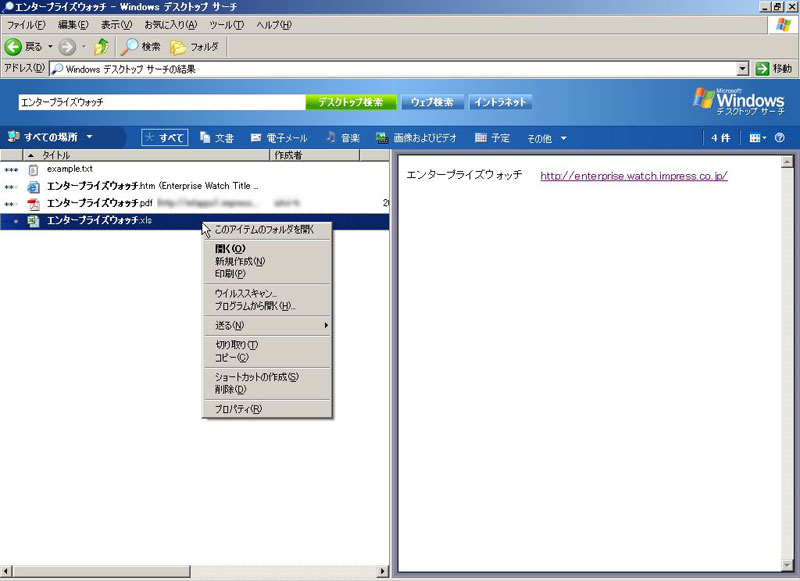
Task: Filter results by 音楽 music
Action: tap(343, 138)
